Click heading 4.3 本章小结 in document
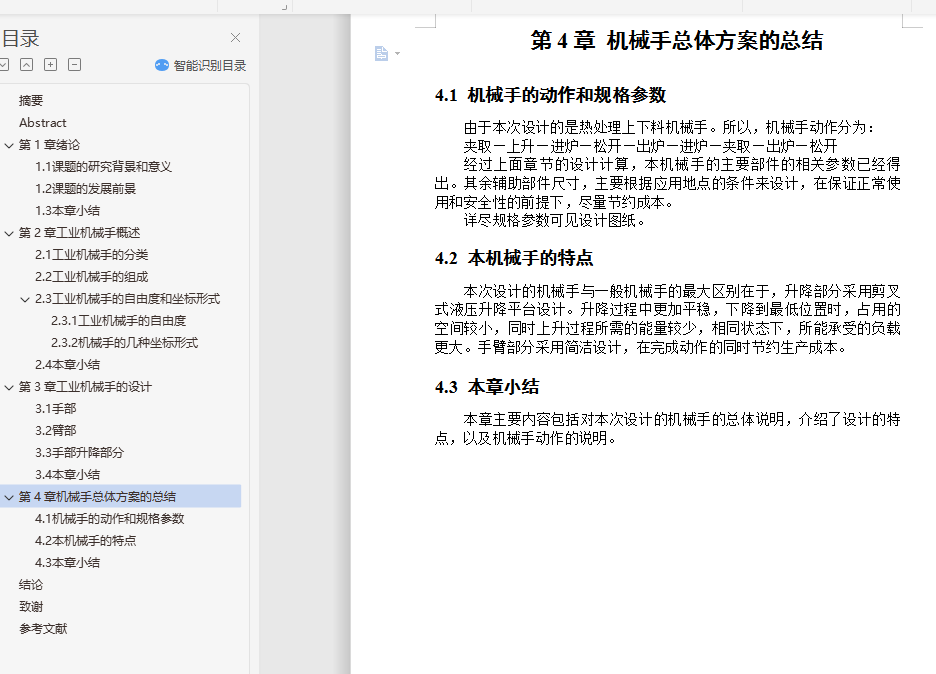Image resolution: width=936 pixels, height=674 pixels. tap(487, 387)
